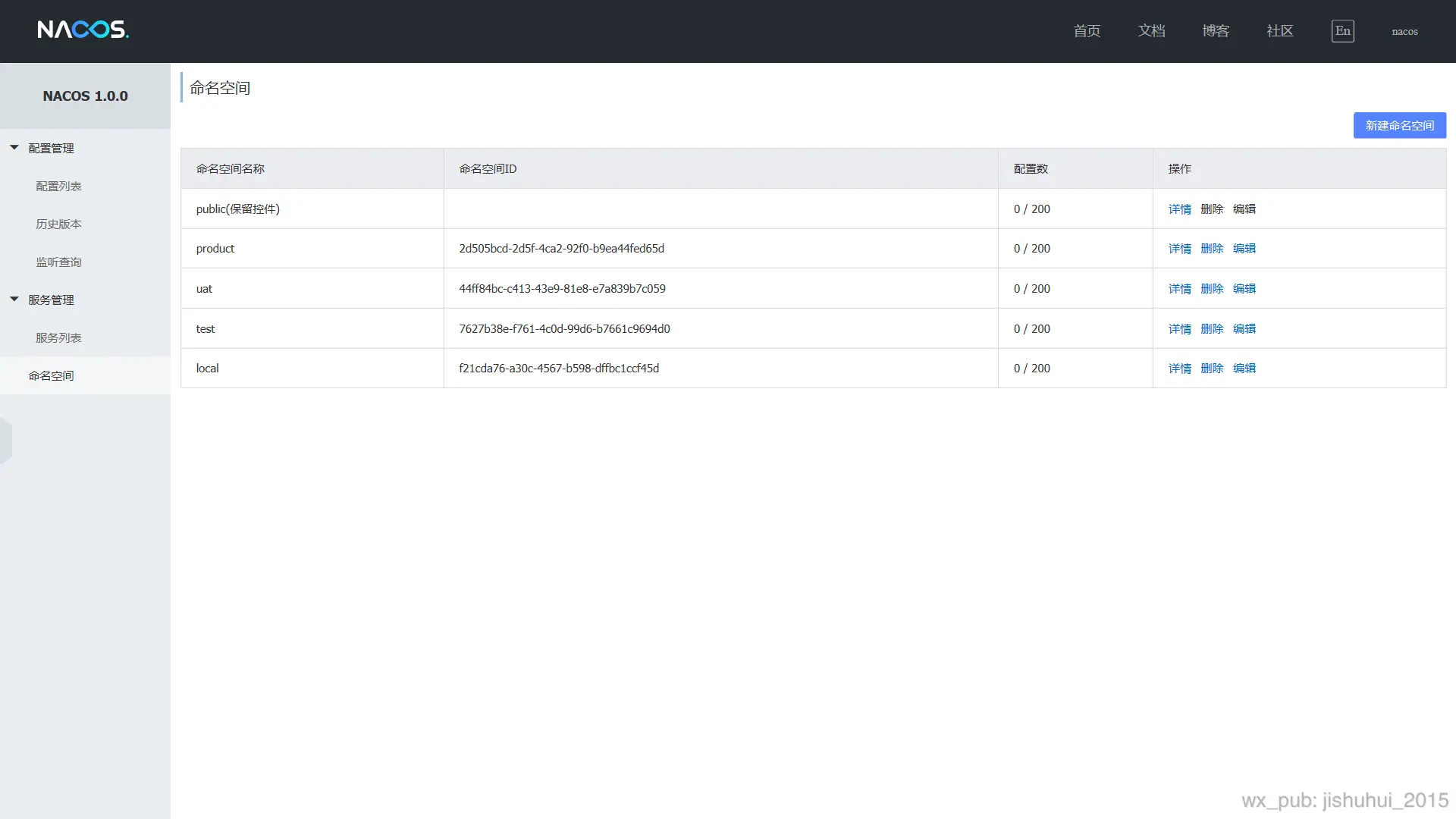Open 社区 in top navigation
Screen dimensions: 1456x819
(x=1279, y=31)
